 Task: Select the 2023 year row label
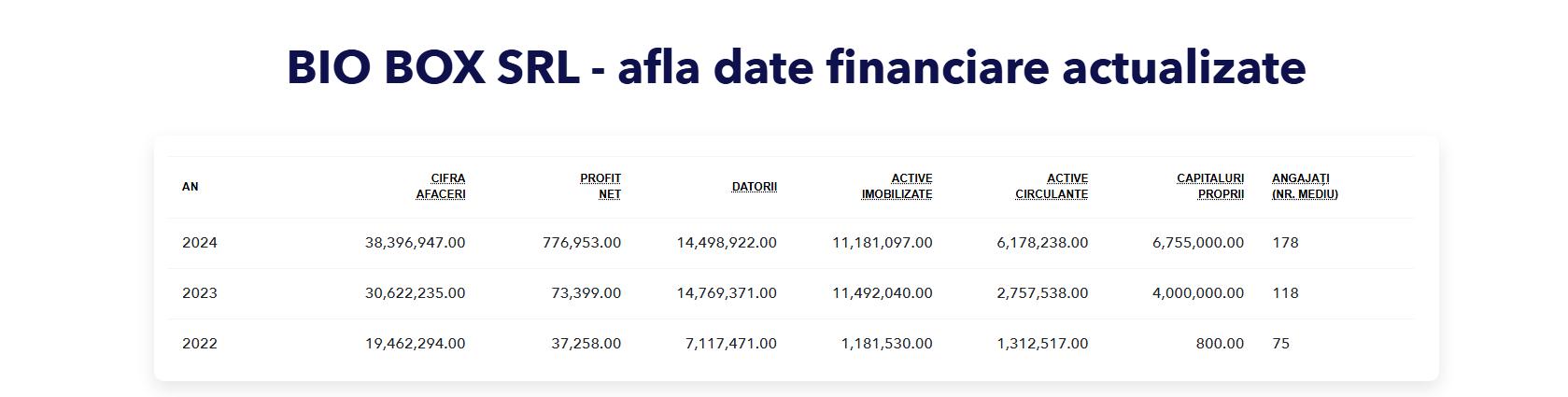(x=200, y=293)
